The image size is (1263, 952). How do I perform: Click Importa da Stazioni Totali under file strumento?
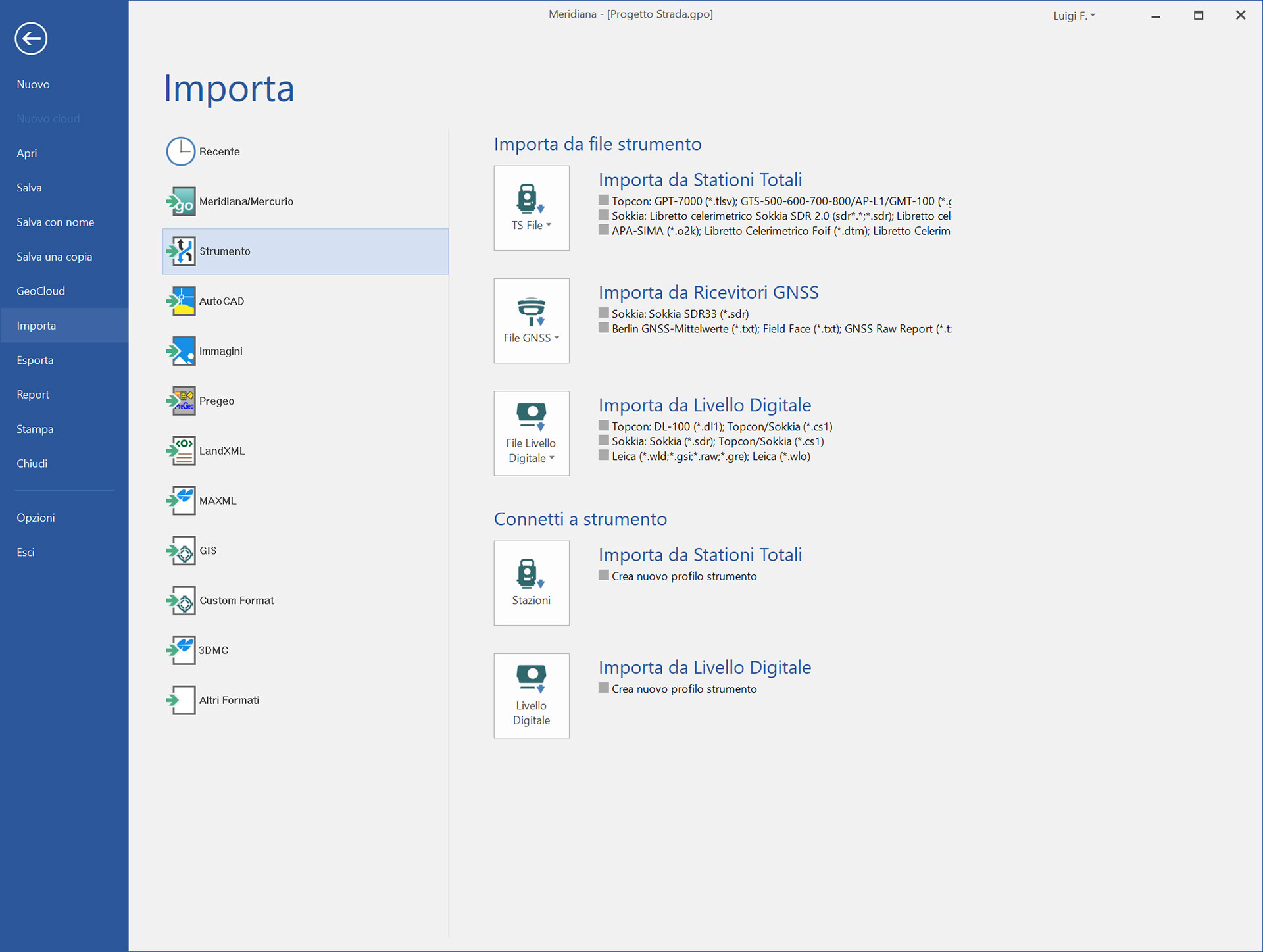[701, 180]
